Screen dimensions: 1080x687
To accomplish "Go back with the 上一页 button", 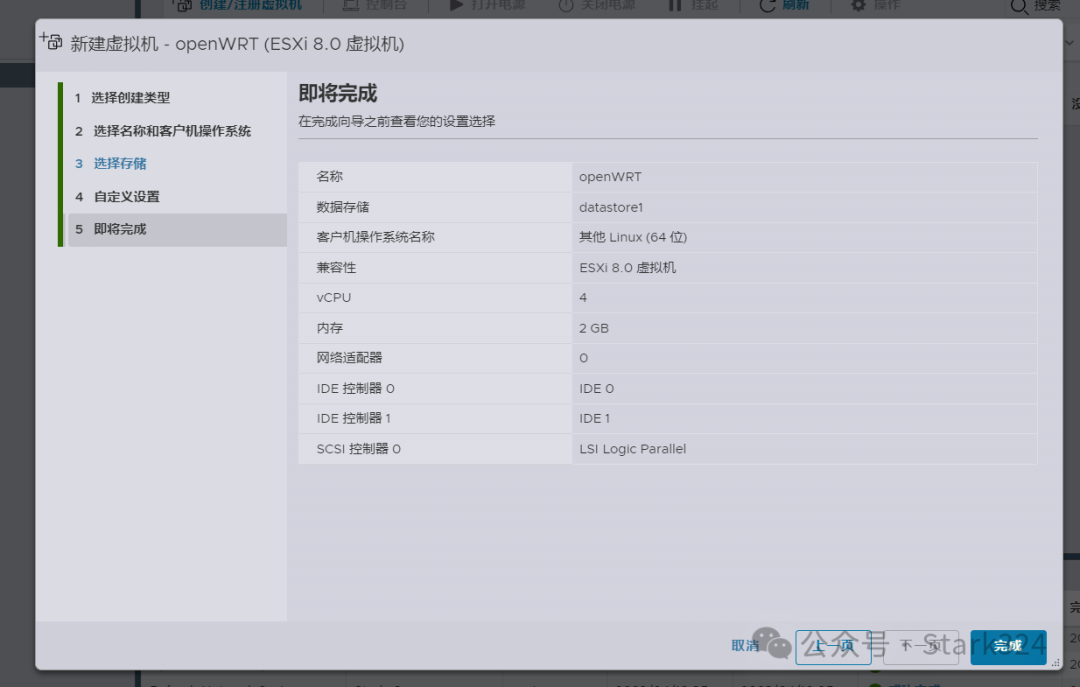I will (833, 646).
